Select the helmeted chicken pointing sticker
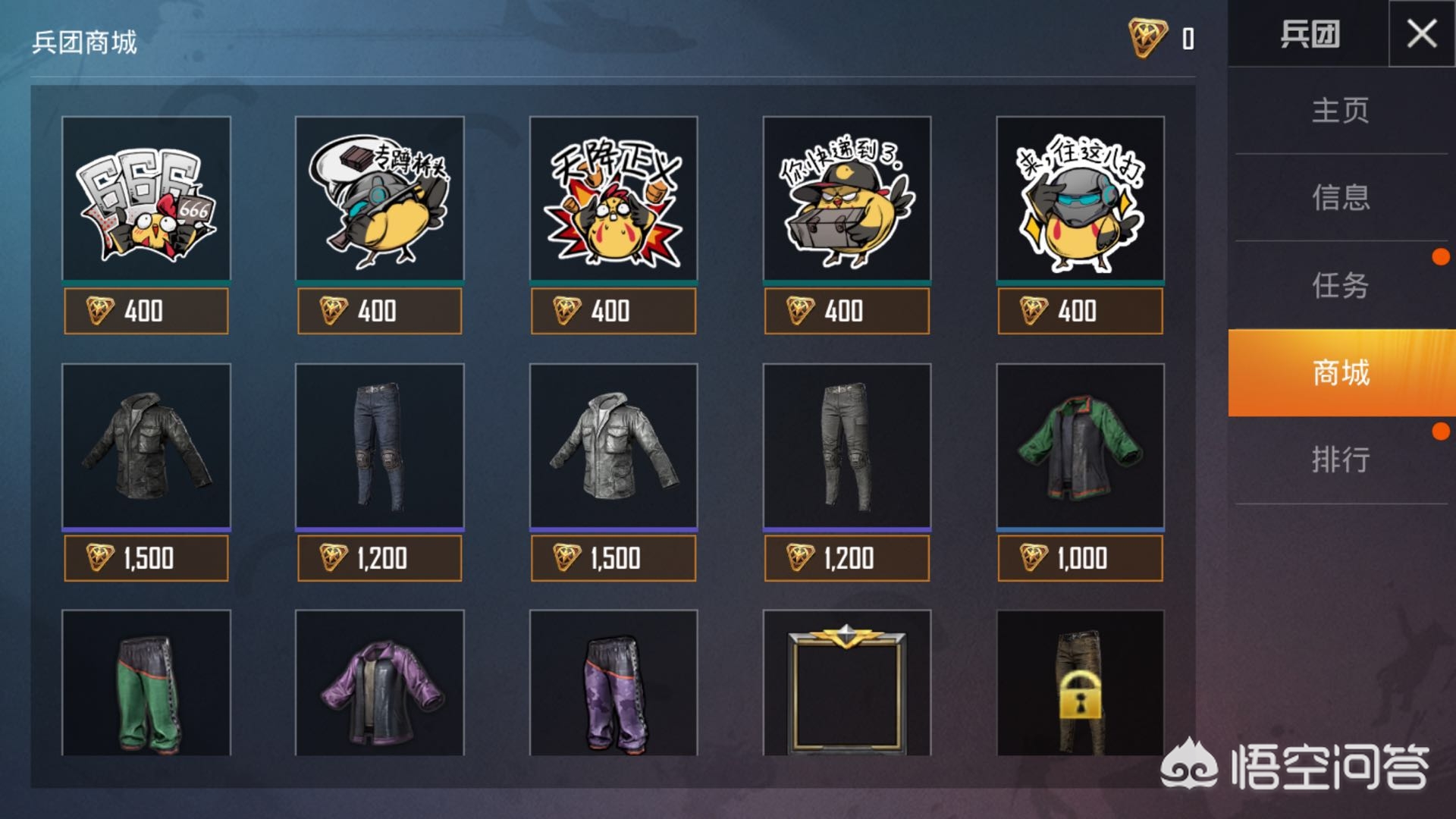The height and width of the screenshot is (819, 1456). pos(1081,199)
